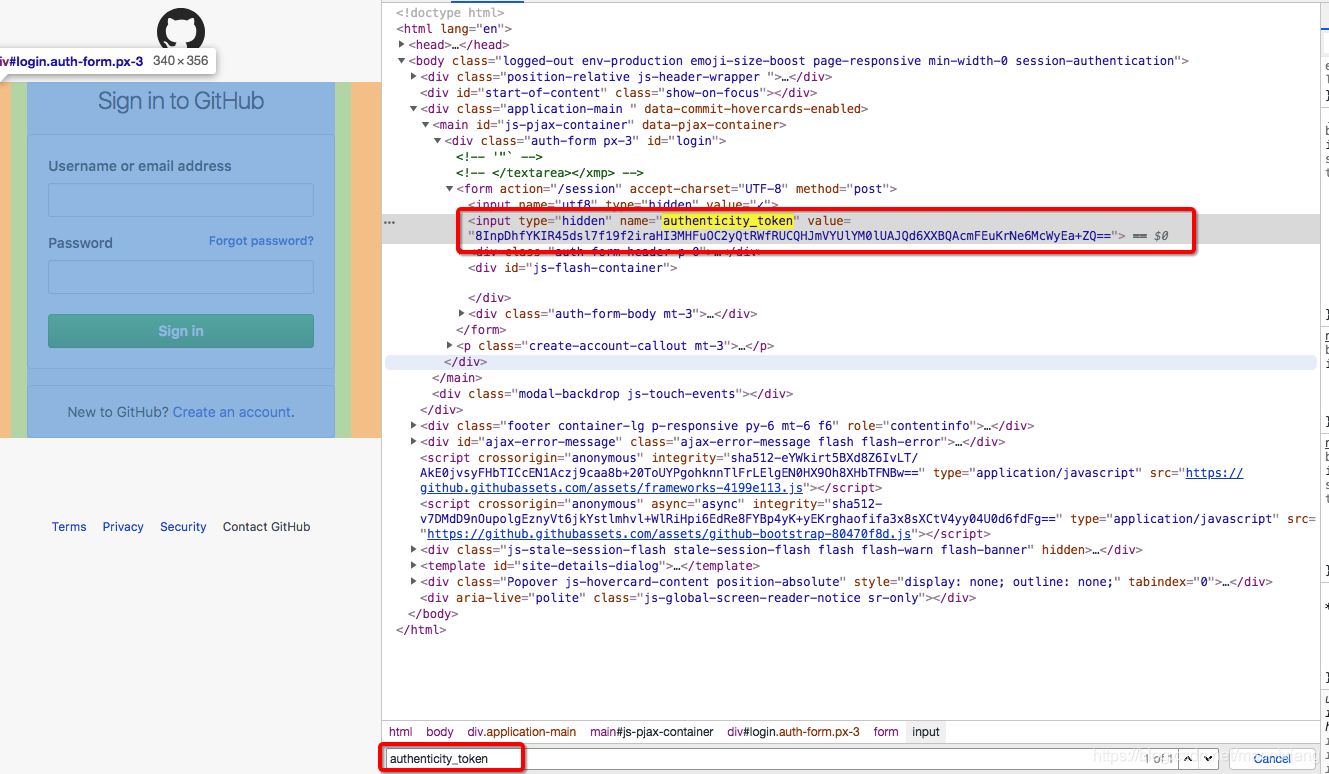Expand the footer container-lg div node
The width and height of the screenshot is (1329, 774).
click(414, 426)
